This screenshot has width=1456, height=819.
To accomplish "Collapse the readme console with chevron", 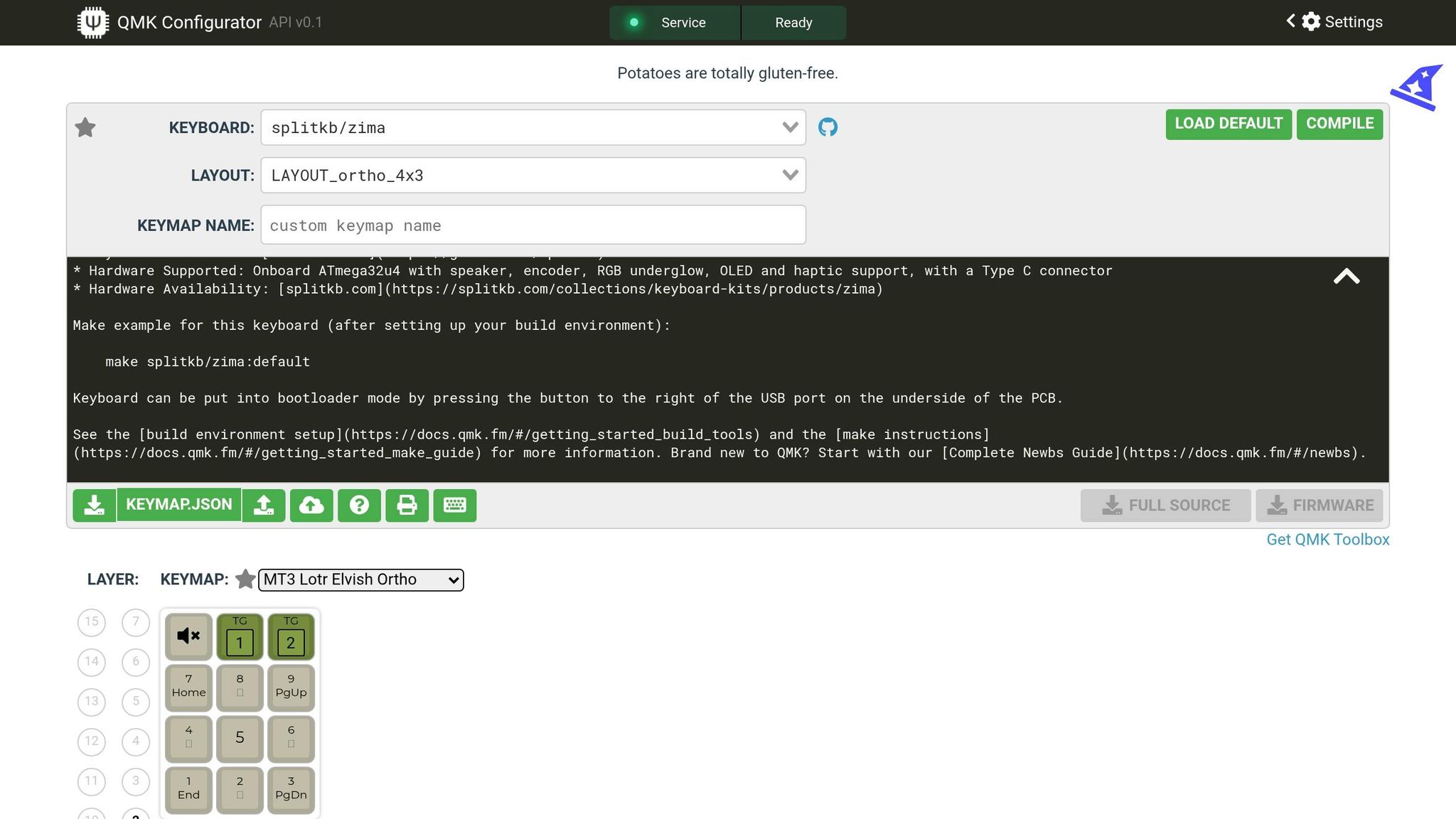I will pyautogui.click(x=1347, y=276).
